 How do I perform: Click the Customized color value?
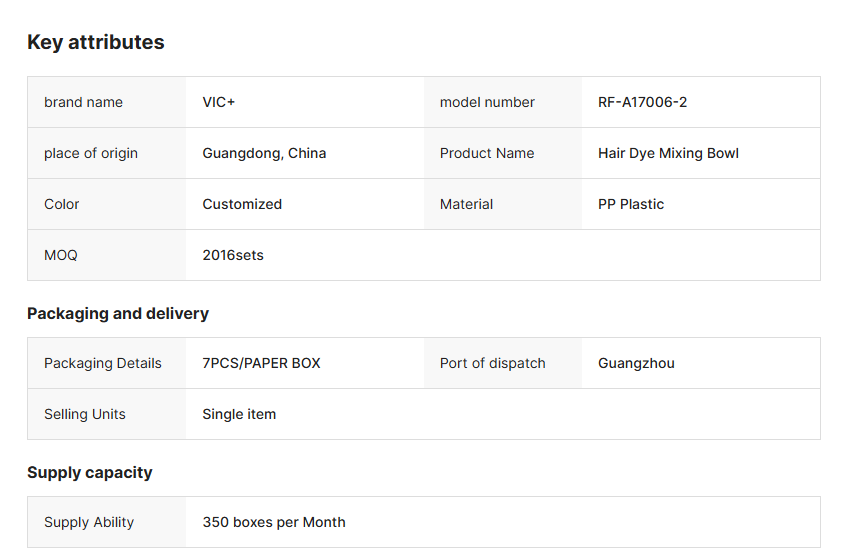pos(242,204)
